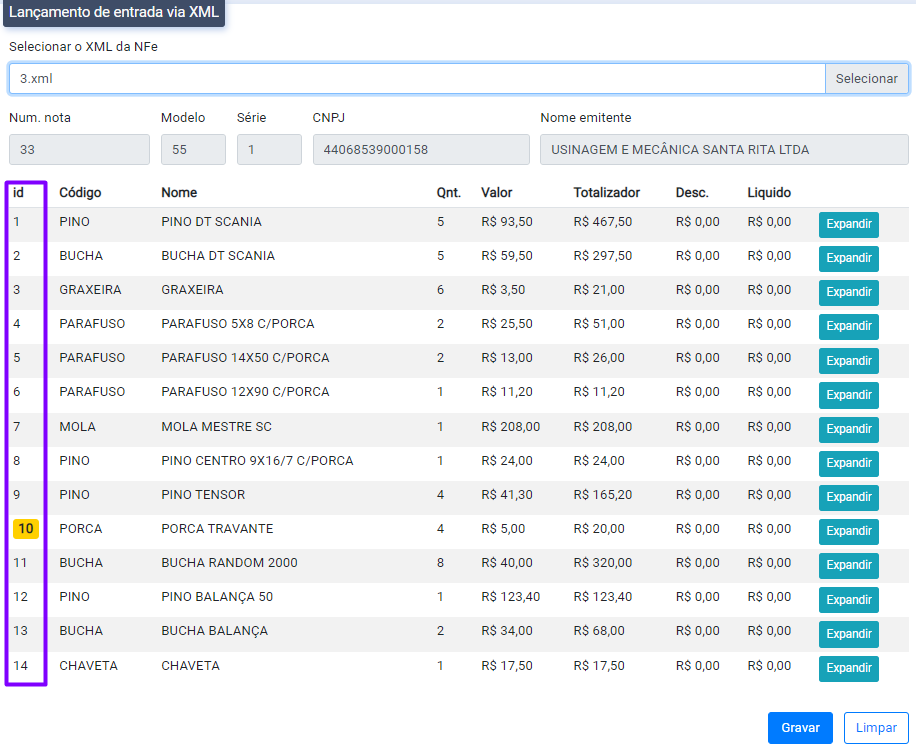Expand the PINO DT SCANIA row
Screen dimensions: 916x750
coord(848,225)
